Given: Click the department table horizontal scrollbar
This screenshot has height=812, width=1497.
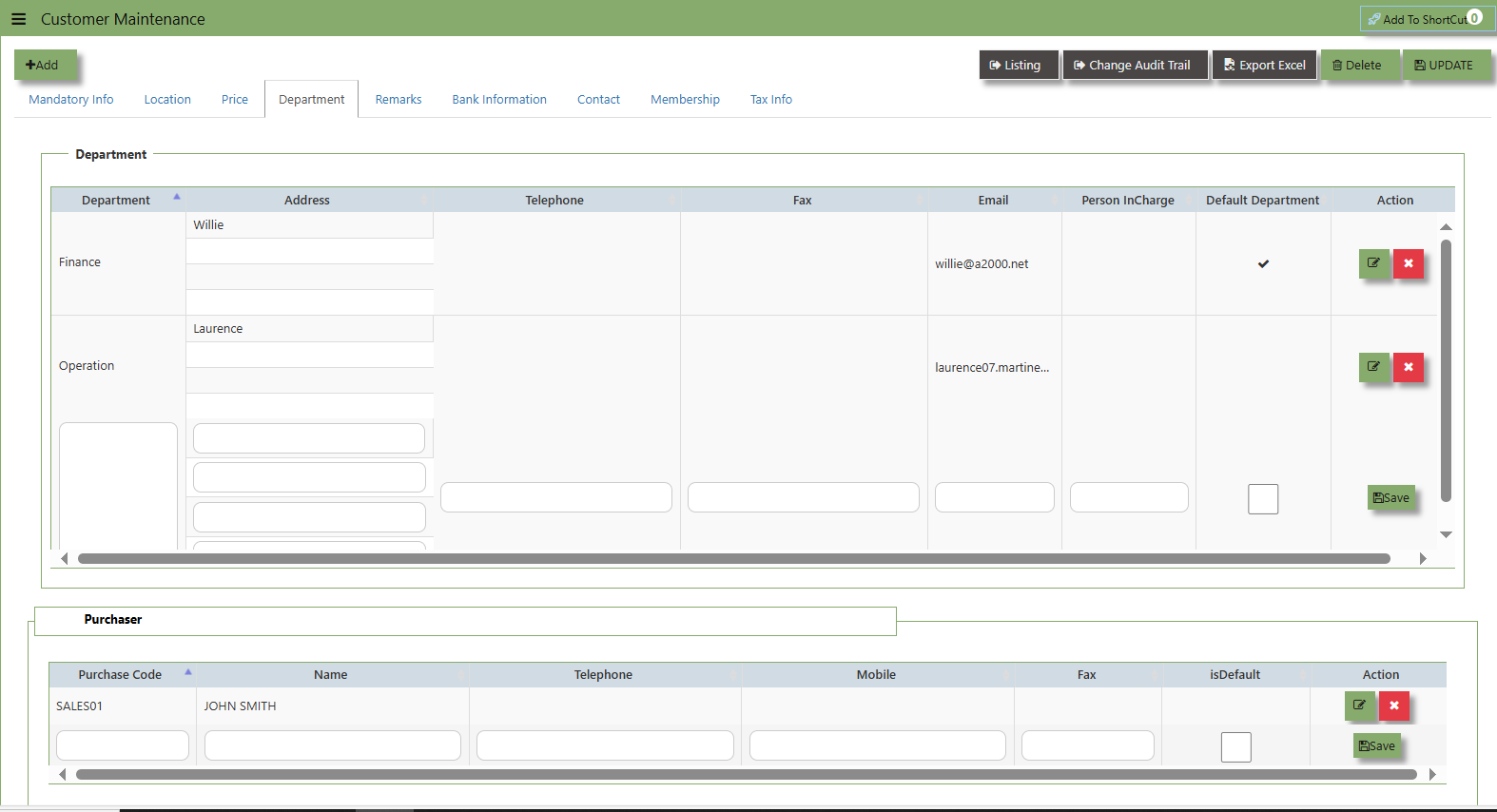Looking at the screenshot, I should [x=734, y=559].
